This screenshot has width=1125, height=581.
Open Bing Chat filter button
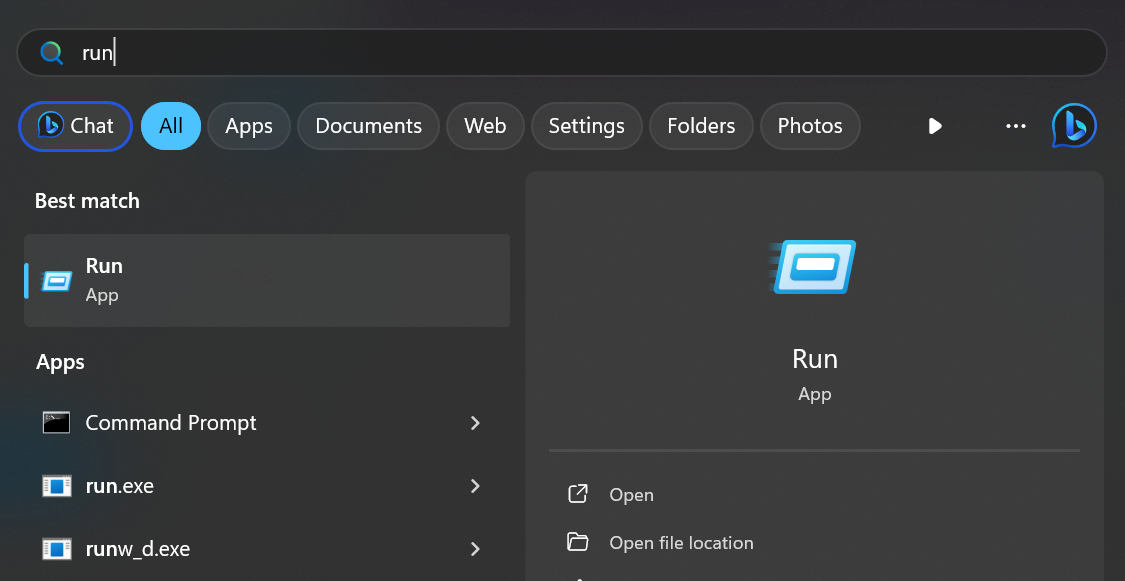(x=75, y=126)
